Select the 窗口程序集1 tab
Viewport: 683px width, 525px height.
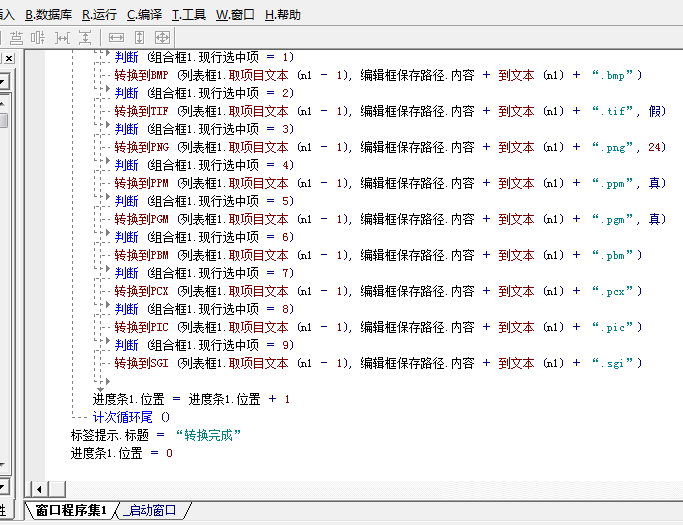(70, 511)
